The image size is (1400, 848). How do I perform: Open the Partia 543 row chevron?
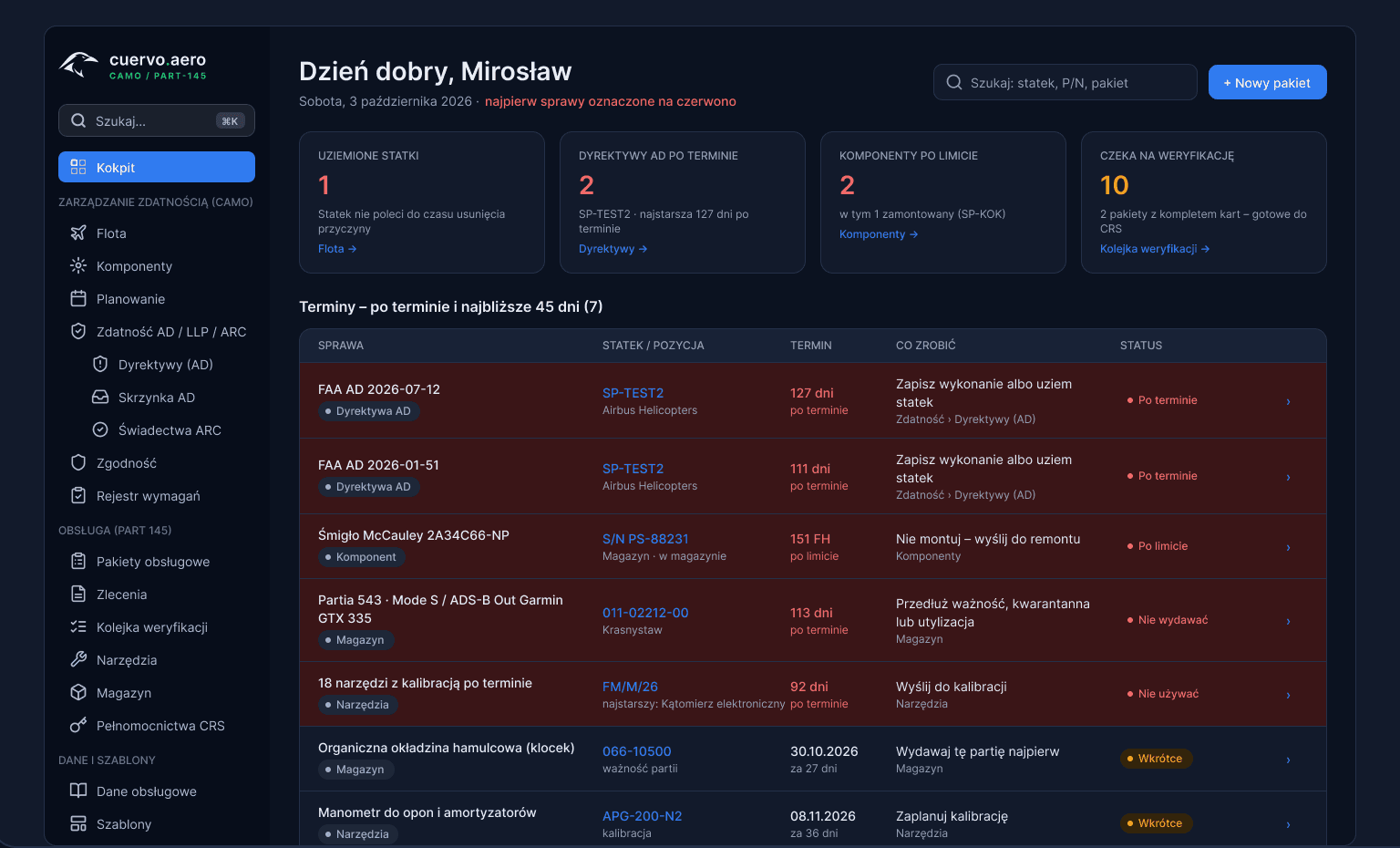(x=1288, y=621)
